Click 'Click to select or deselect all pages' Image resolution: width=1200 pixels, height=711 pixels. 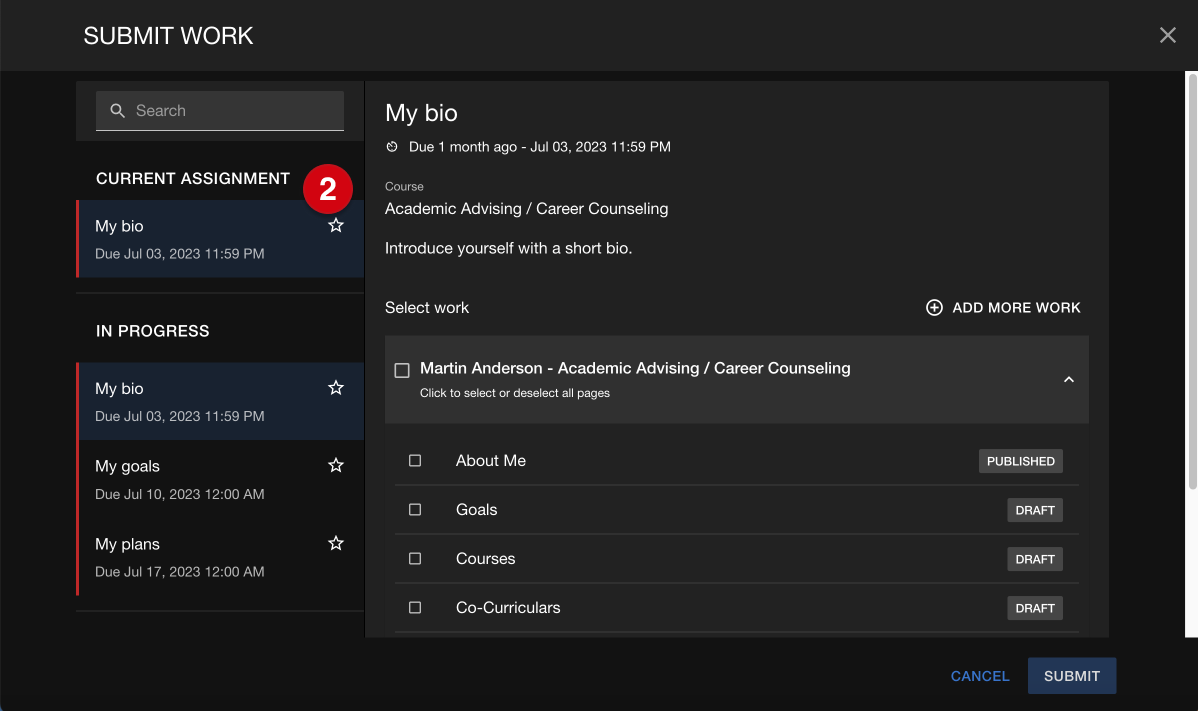515,393
